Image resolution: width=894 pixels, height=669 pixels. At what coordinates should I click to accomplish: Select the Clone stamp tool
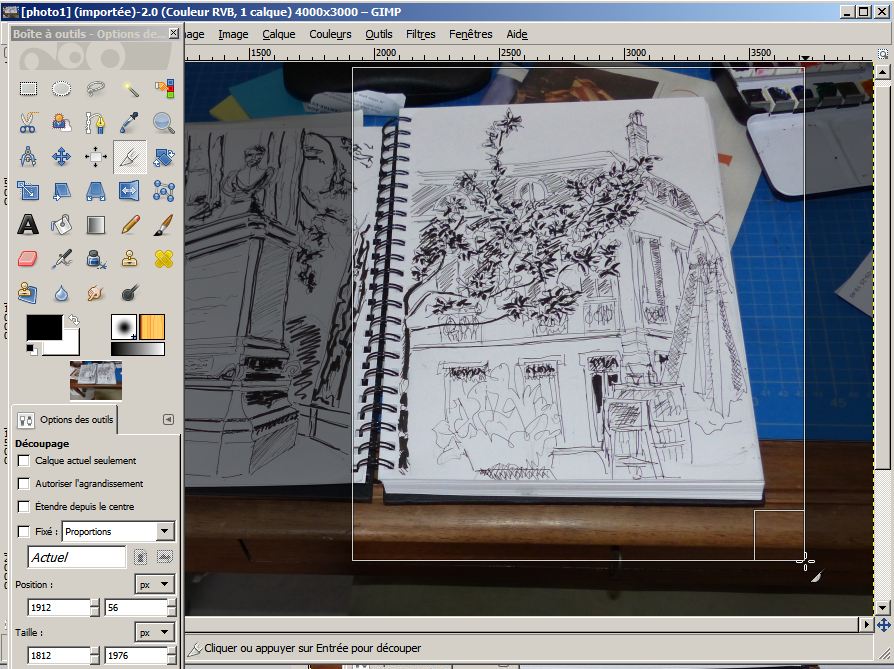tap(130, 259)
